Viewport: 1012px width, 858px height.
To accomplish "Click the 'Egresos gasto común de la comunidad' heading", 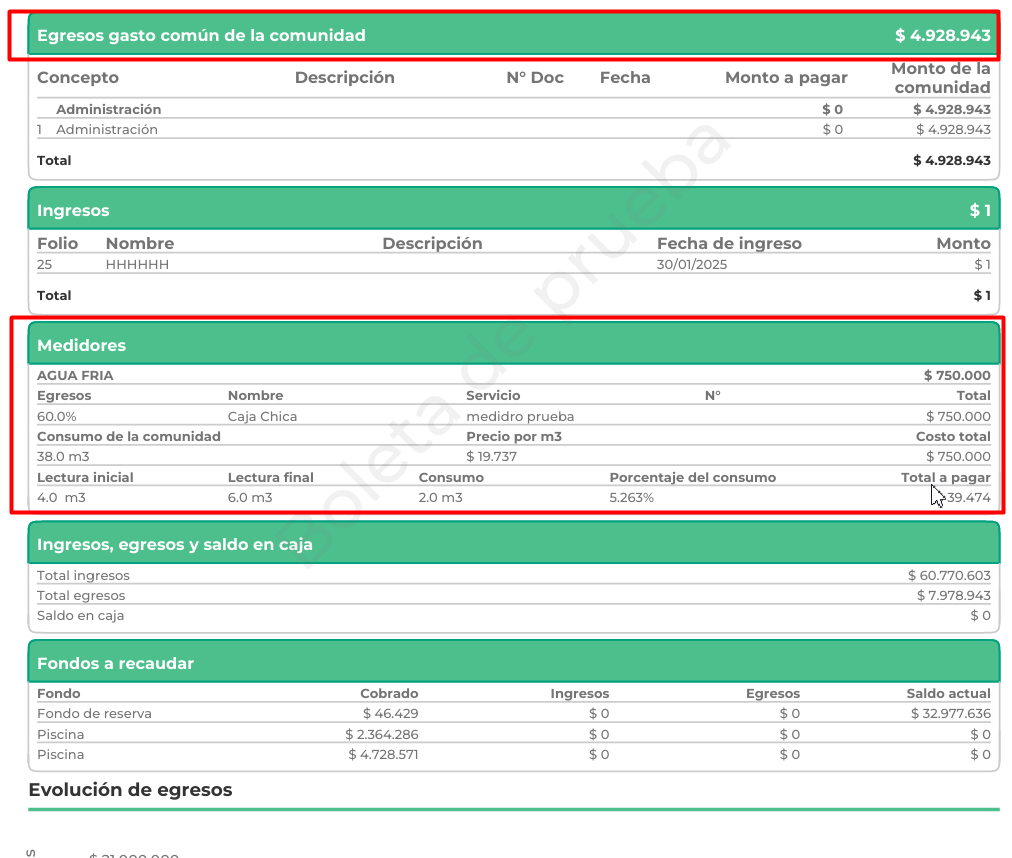I will 201,36.
